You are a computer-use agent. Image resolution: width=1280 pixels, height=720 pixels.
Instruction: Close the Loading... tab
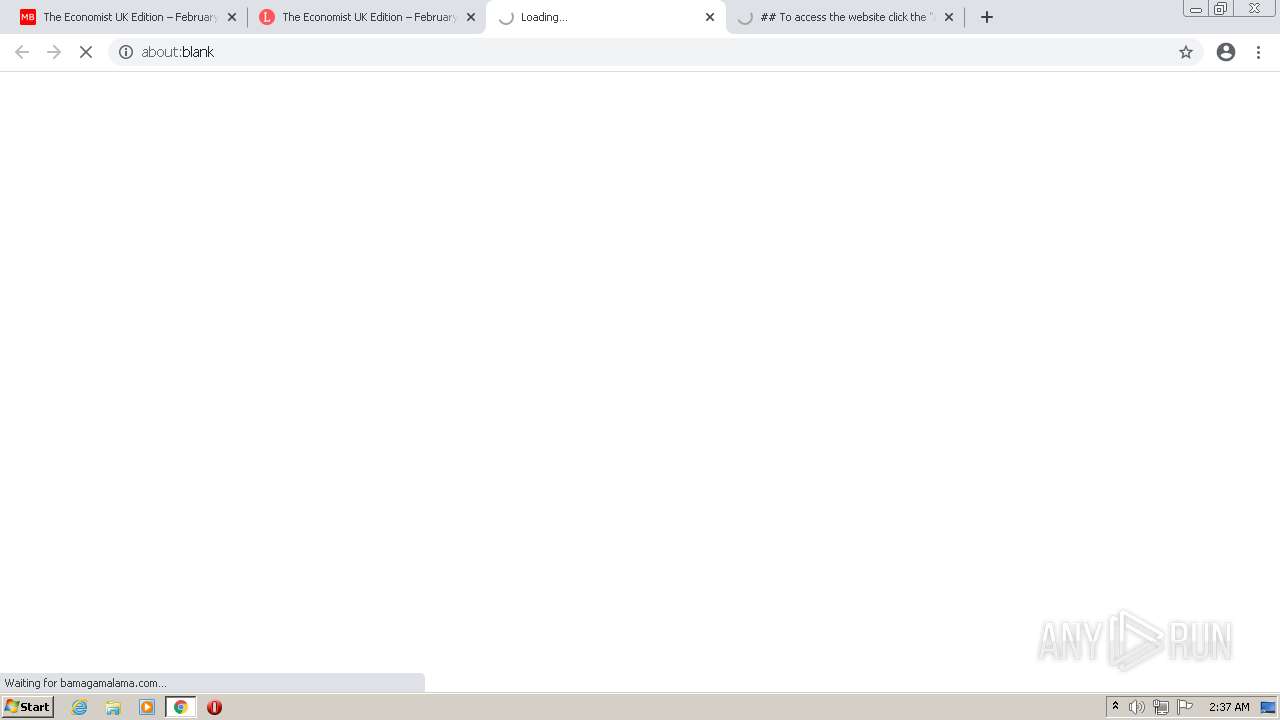[x=710, y=17]
